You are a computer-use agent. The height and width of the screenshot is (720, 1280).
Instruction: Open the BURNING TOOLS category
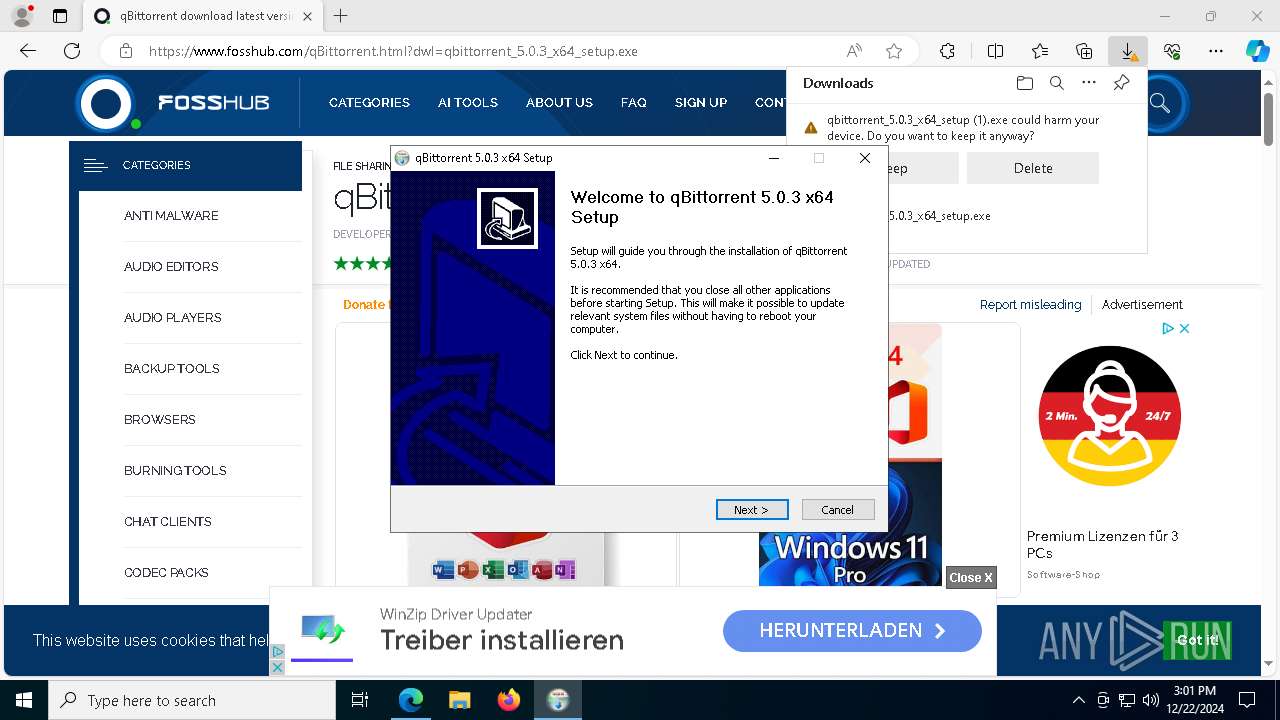click(175, 471)
